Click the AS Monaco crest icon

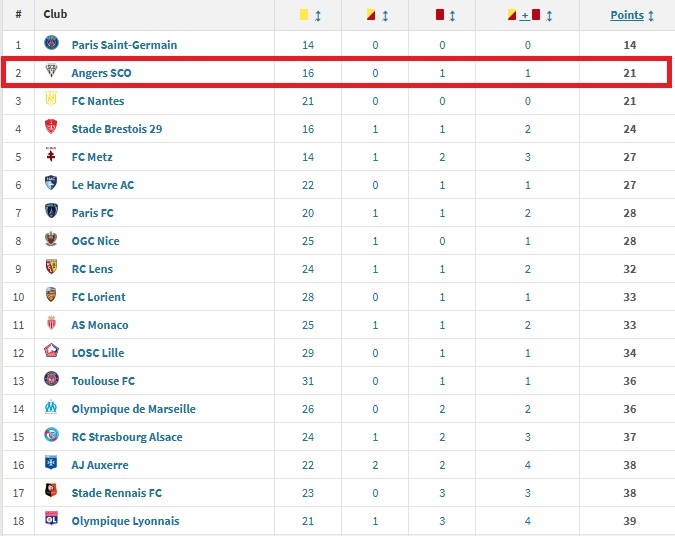[51, 325]
